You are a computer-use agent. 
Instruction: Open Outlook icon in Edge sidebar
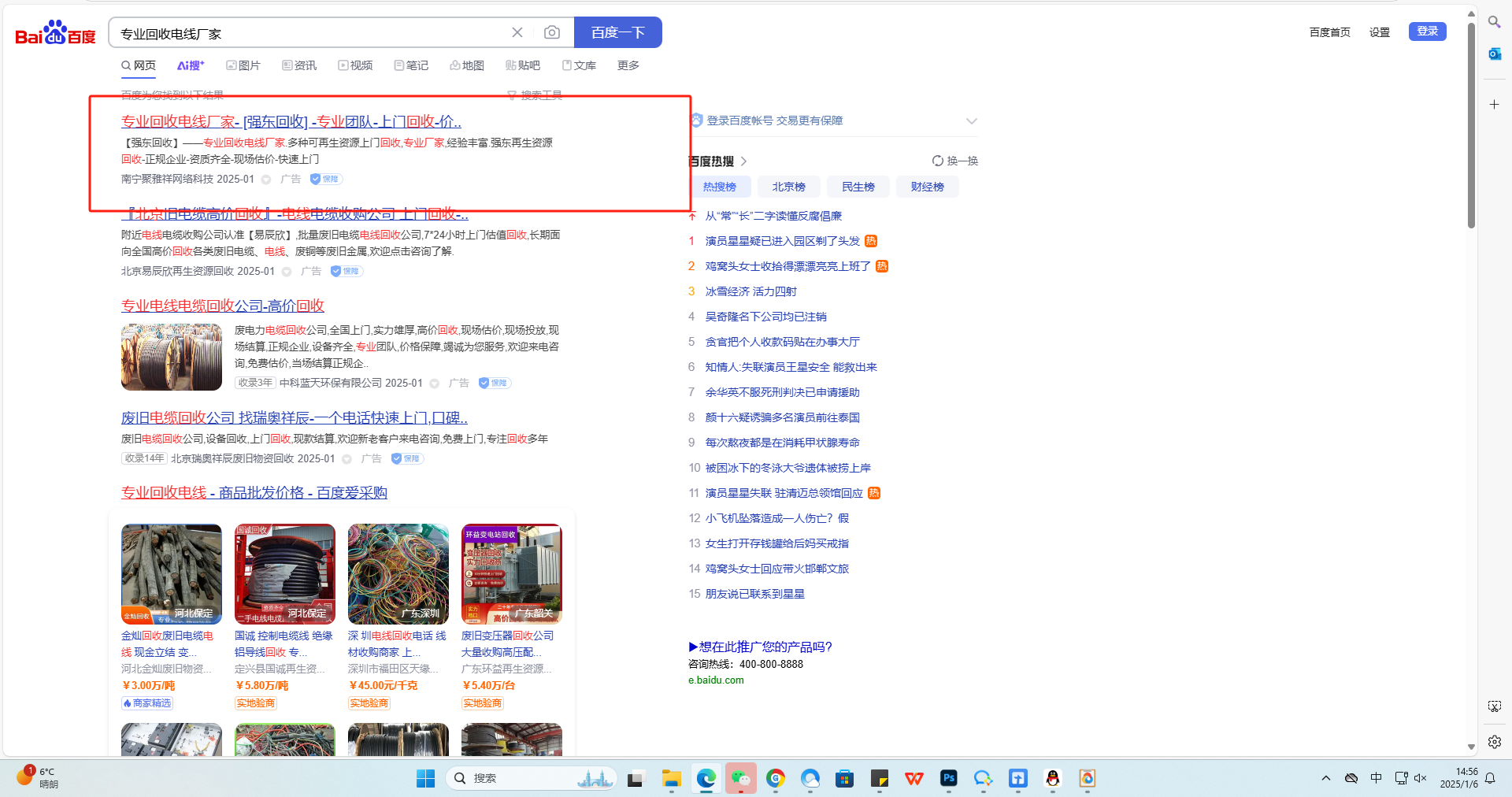point(1494,54)
